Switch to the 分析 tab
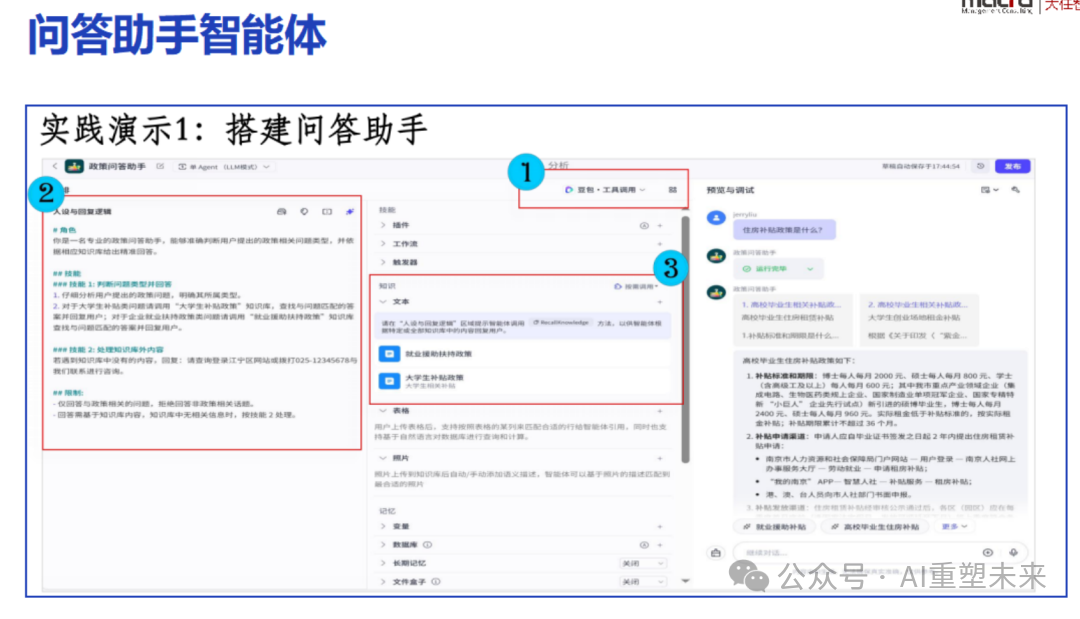Viewport: 1080px width, 619px height. [557, 166]
